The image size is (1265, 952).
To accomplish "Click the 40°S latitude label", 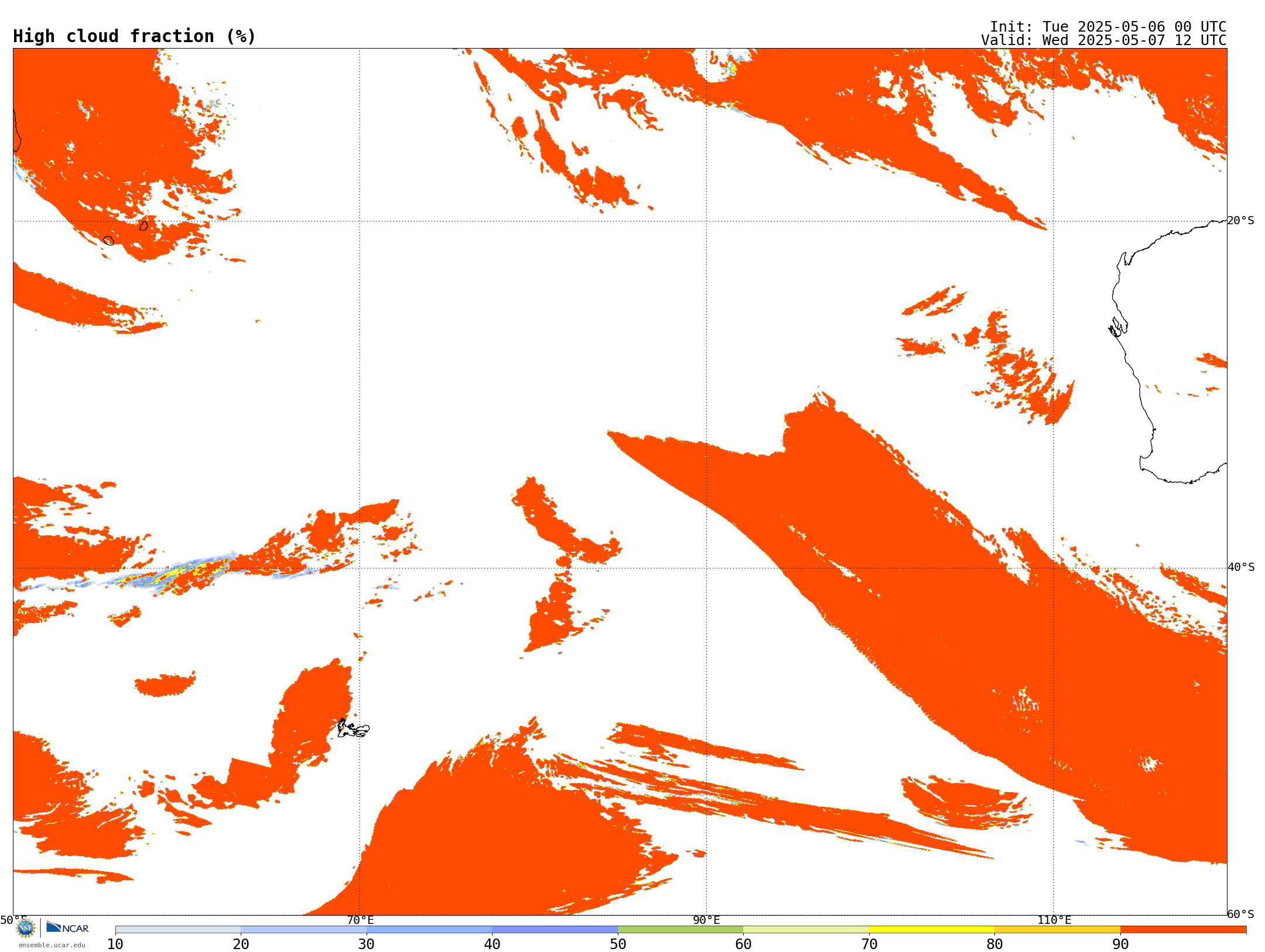I will tap(1241, 567).
